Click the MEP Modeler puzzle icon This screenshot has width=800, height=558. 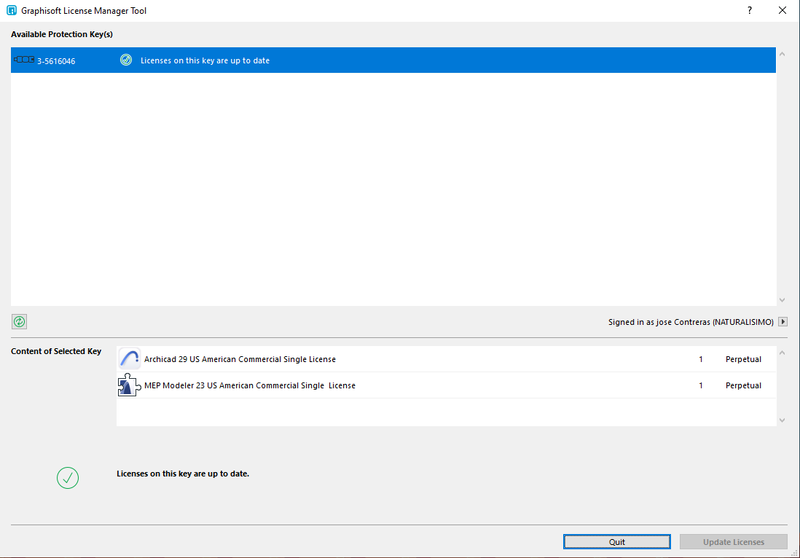[x=129, y=385]
